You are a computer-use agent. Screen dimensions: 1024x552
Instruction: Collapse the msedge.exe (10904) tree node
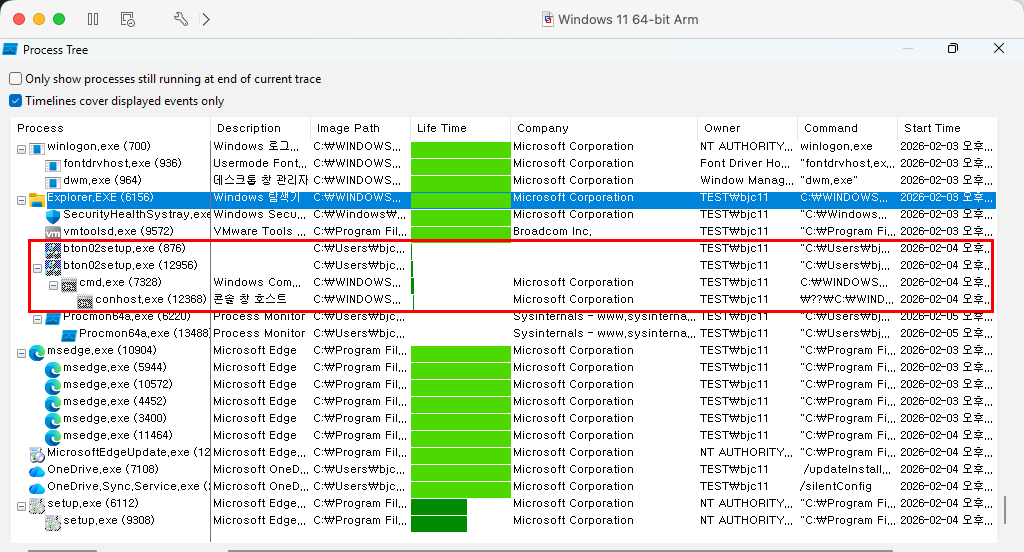(22, 351)
